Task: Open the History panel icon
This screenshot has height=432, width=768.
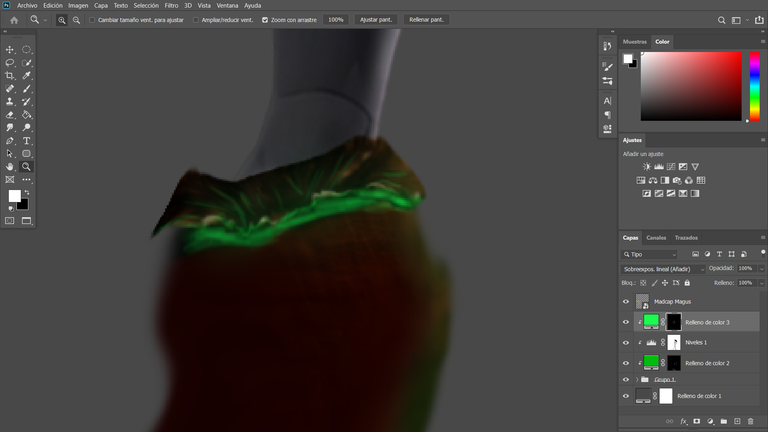Action: (x=607, y=46)
